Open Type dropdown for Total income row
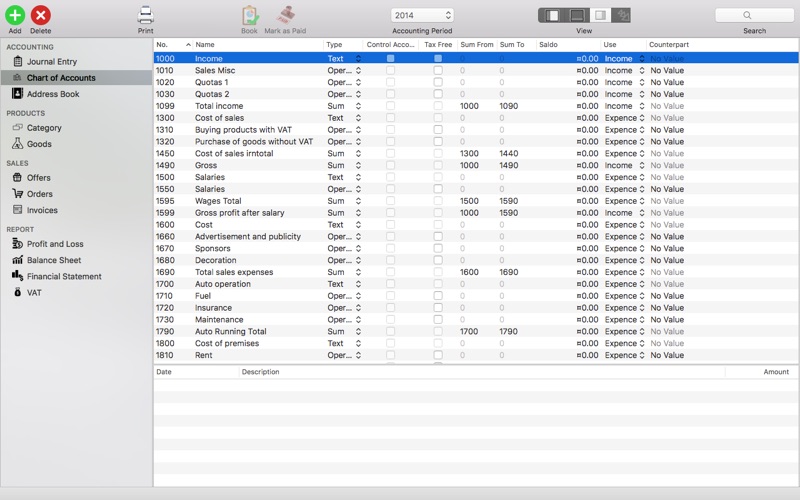Image resolution: width=800 pixels, height=500 pixels. tap(344, 106)
